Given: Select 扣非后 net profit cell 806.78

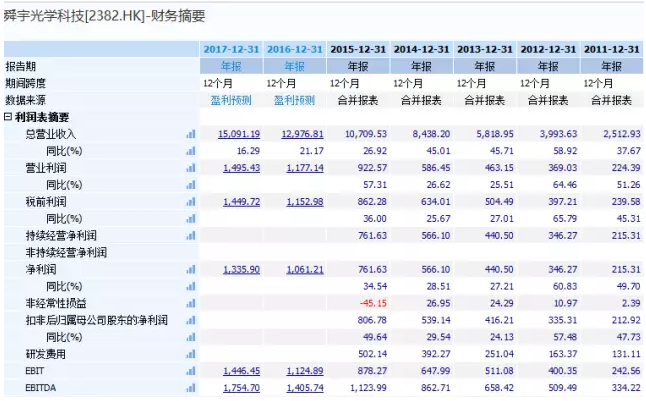Looking at the screenshot, I should pyautogui.click(x=372, y=320).
